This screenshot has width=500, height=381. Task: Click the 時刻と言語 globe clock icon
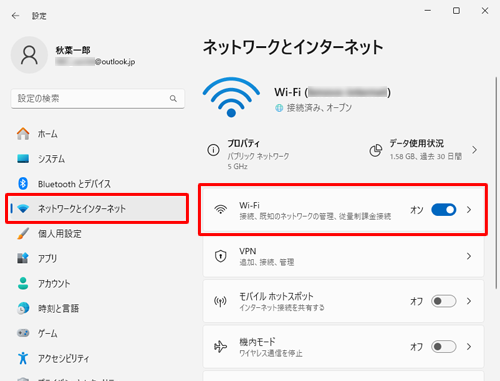(23, 308)
